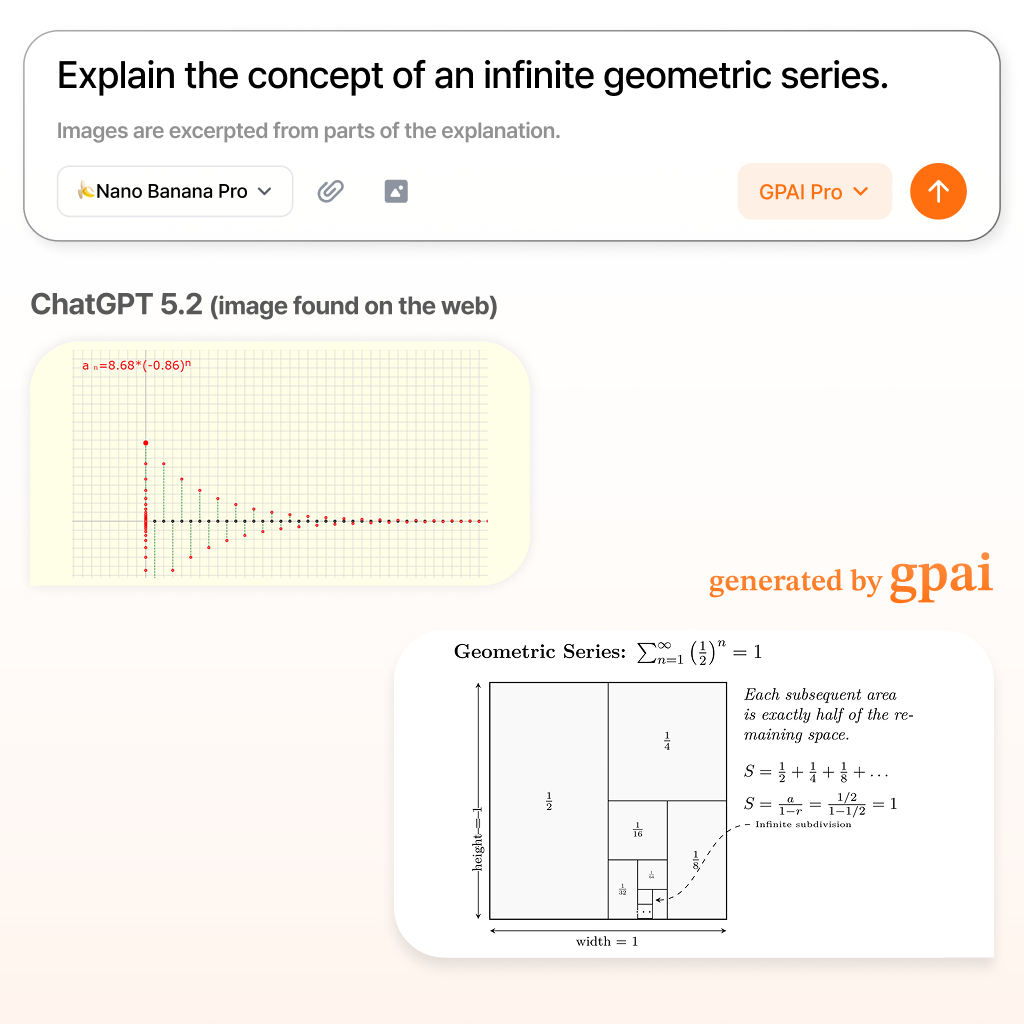Click the 1/2 rectangle in the square diagram
Screen dimensions: 1024x1024
549,801
